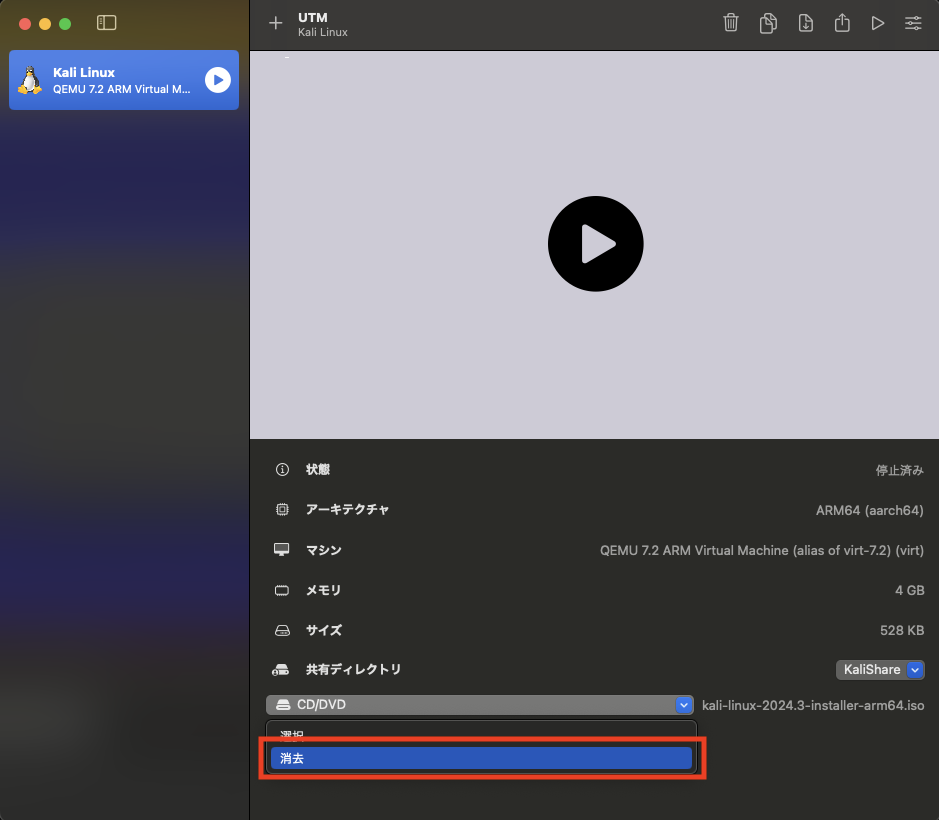Click the マシン label
Image resolution: width=939 pixels, height=820 pixels.
323,550
